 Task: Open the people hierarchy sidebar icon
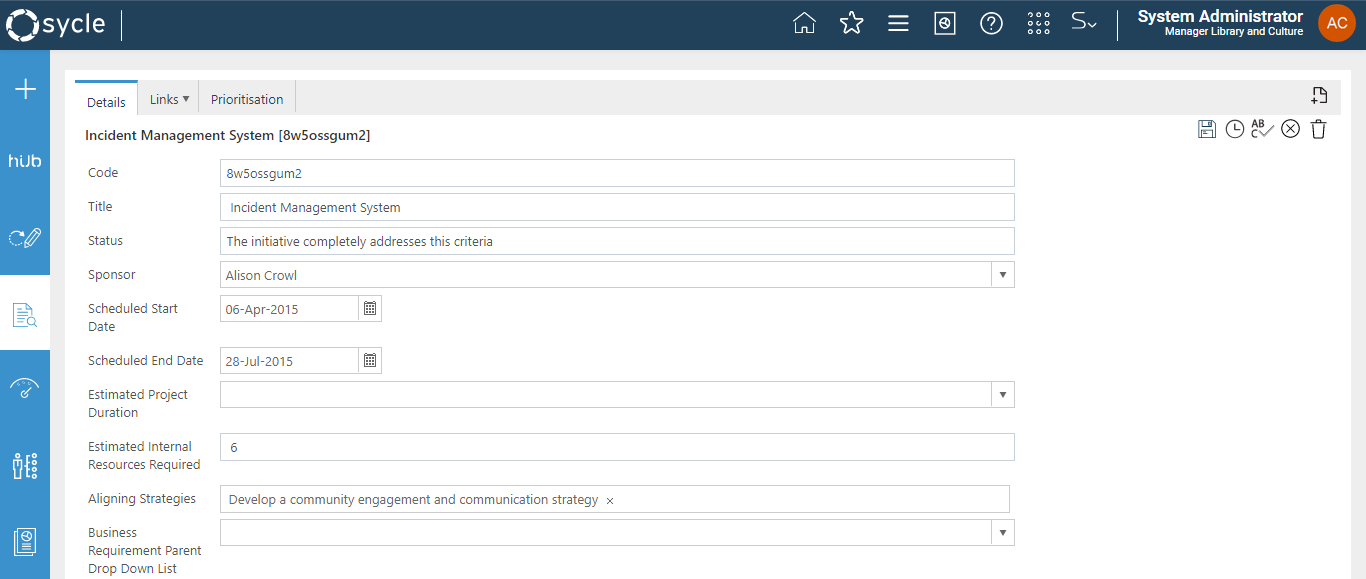pyautogui.click(x=25, y=465)
